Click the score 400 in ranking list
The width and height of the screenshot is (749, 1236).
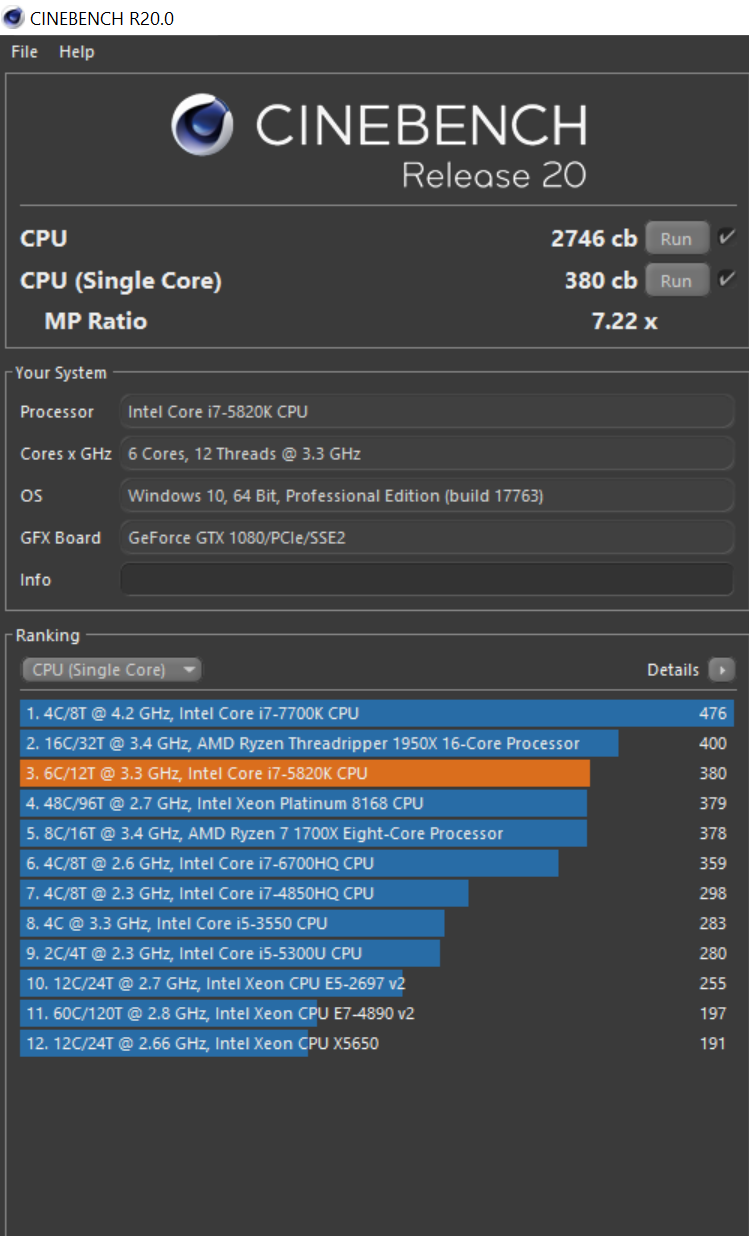pyautogui.click(x=713, y=743)
